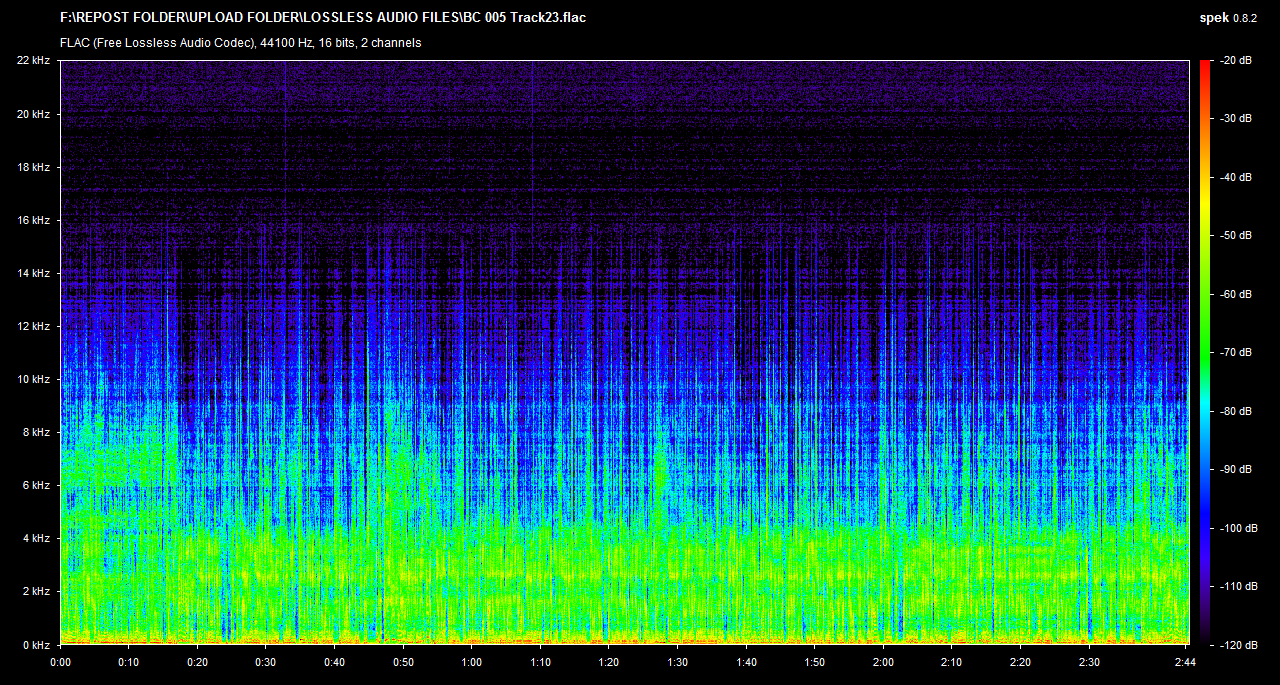Click the 0:30 time axis marker
The height and width of the screenshot is (685, 1280).
coord(266,662)
